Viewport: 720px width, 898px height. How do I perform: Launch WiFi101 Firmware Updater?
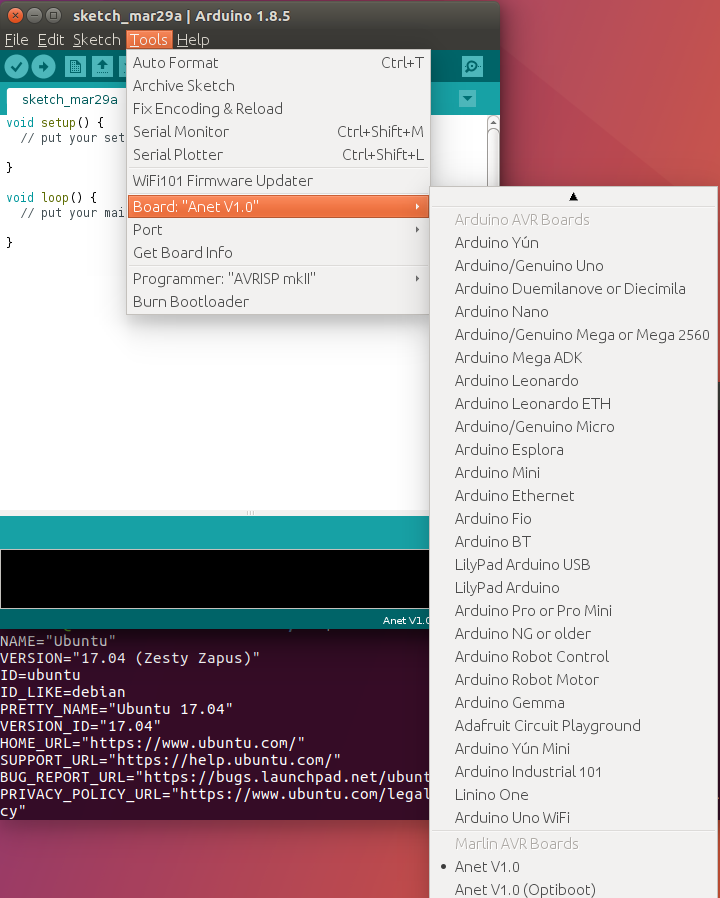coord(278,180)
